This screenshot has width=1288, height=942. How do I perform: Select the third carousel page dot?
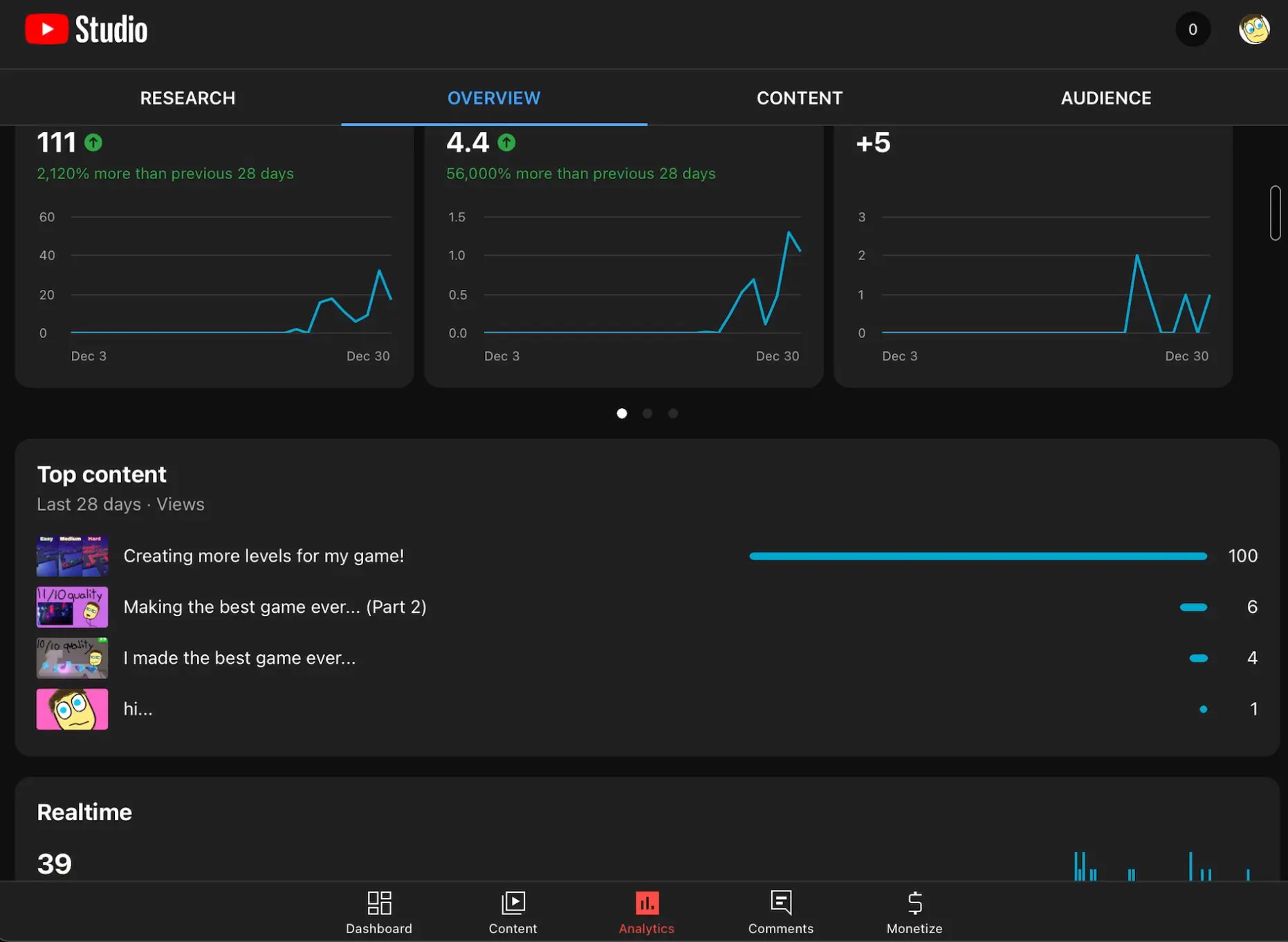pyautogui.click(x=672, y=413)
